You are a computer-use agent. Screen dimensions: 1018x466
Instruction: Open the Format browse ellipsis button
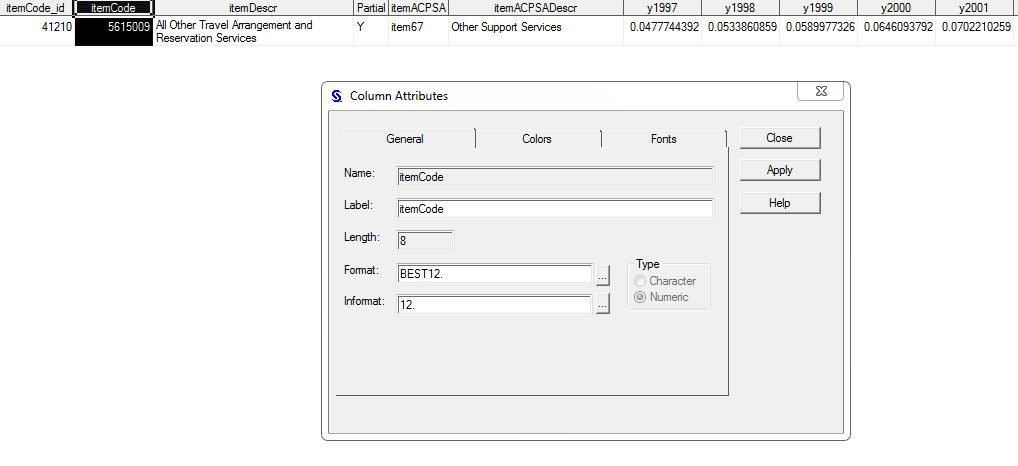[602, 274]
